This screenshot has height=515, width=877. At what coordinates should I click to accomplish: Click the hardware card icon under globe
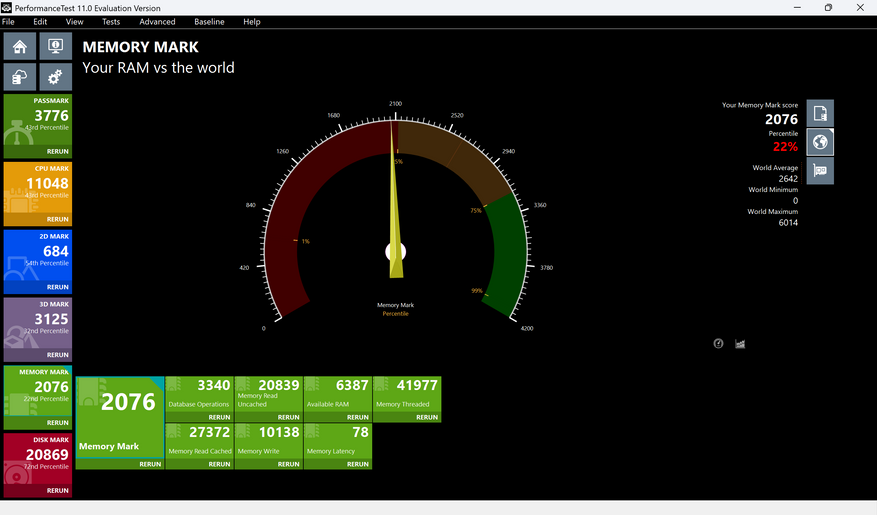click(x=820, y=171)
